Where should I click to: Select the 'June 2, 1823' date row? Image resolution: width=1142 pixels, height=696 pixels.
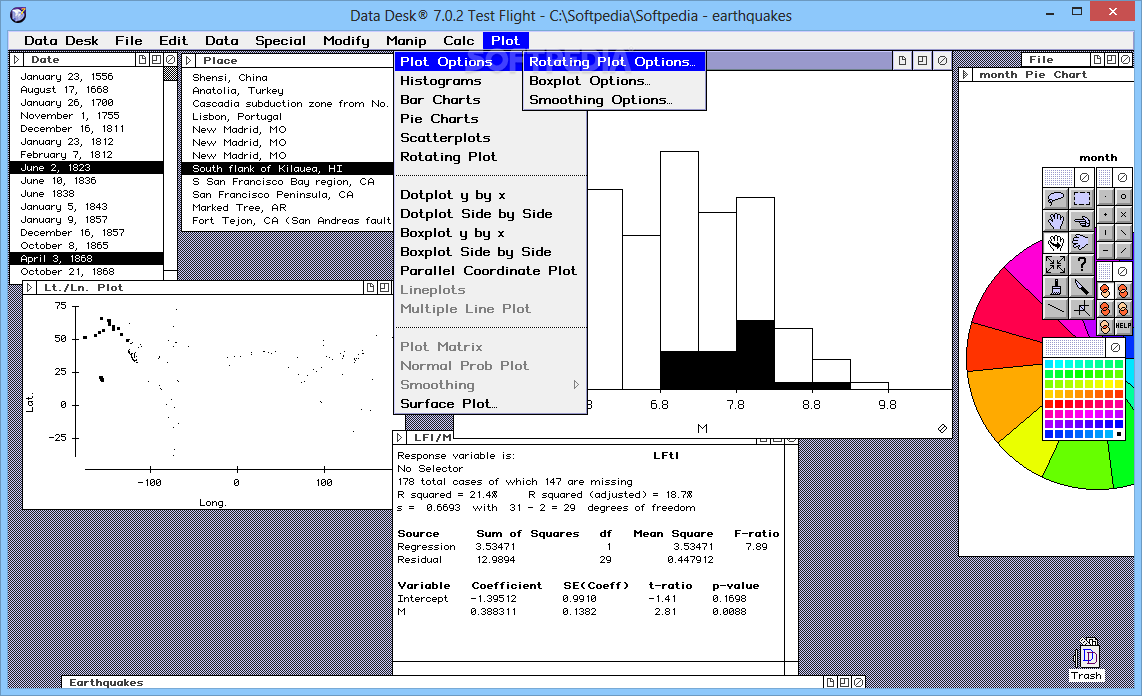(86, 167)
